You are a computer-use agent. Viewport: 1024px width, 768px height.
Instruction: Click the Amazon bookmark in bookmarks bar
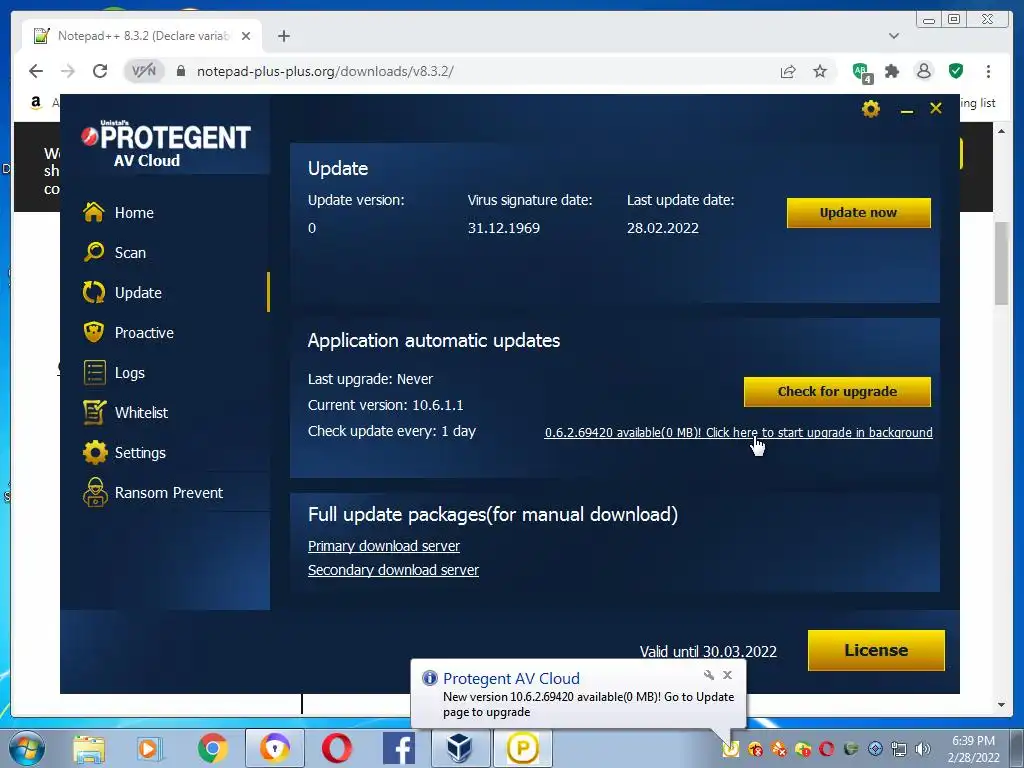(x=37, y=102)
